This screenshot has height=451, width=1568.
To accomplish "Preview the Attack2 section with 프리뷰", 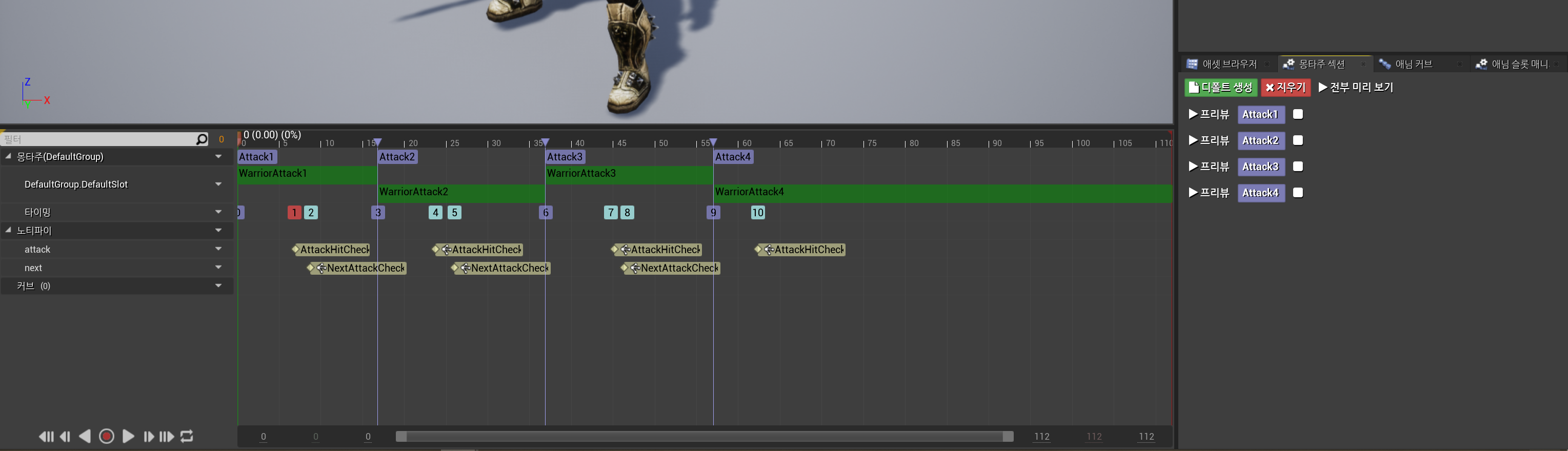I will tap(1209, 140).
